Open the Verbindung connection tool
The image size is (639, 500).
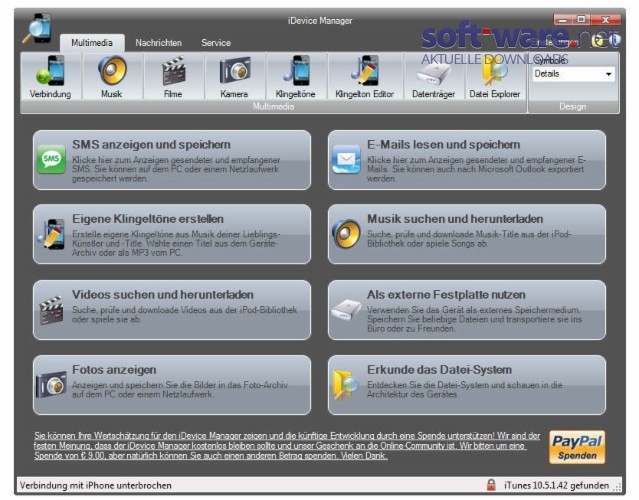coord(51,77)
